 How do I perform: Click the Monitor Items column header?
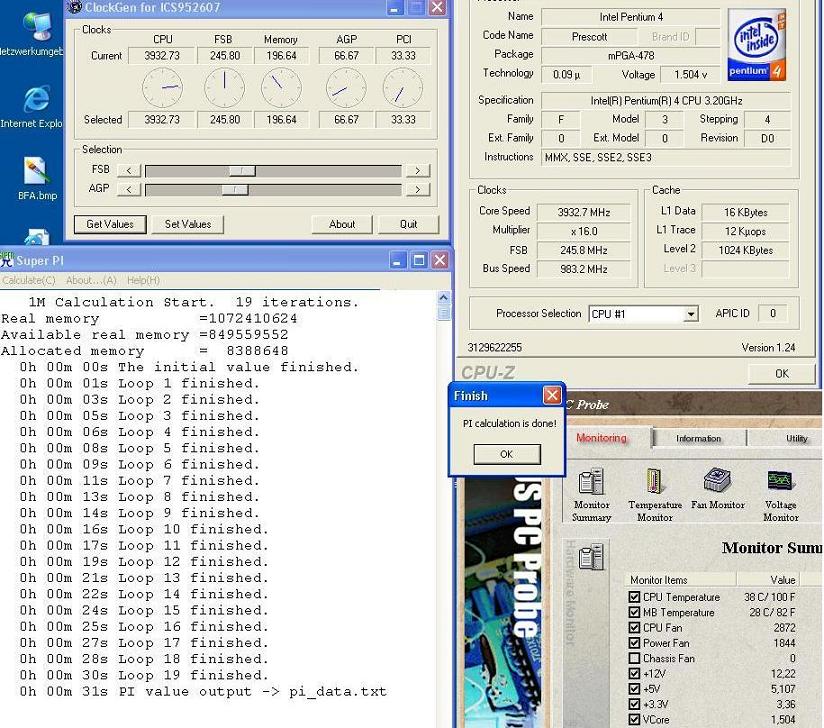pos(679,580)
